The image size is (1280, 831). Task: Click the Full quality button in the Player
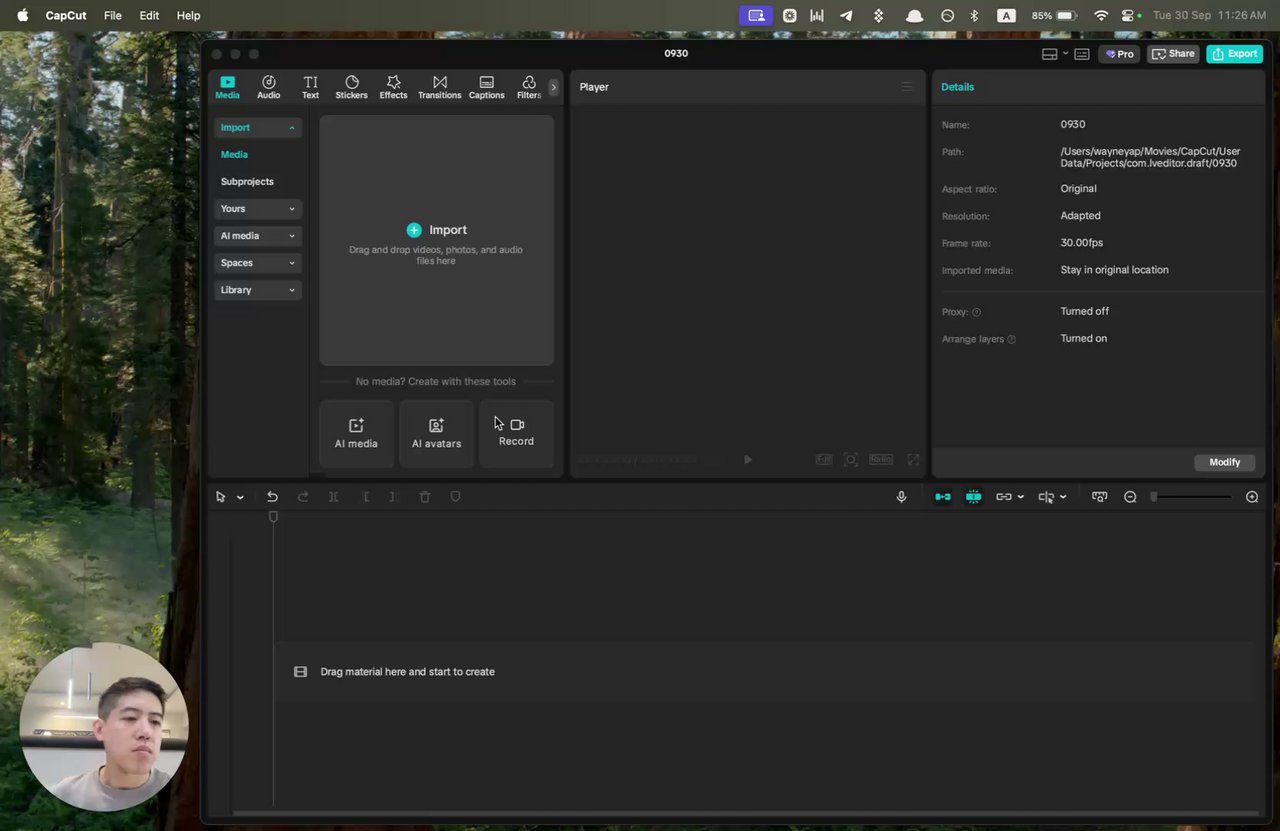coord(824,460)
